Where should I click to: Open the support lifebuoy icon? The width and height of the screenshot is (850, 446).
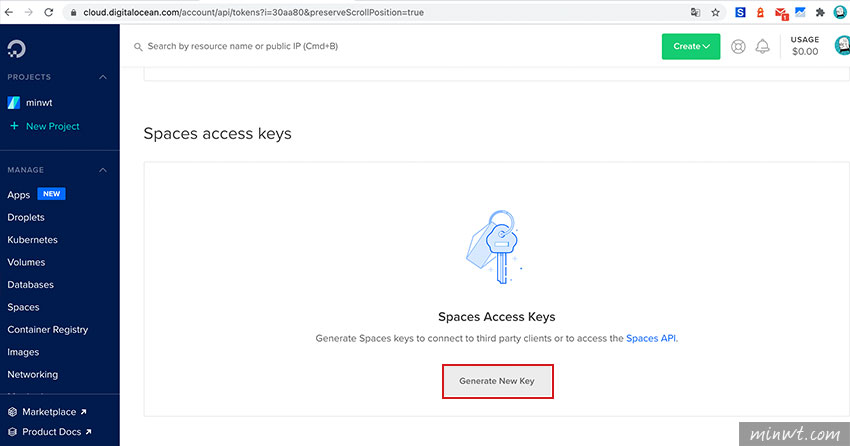[x=738, y=47]
